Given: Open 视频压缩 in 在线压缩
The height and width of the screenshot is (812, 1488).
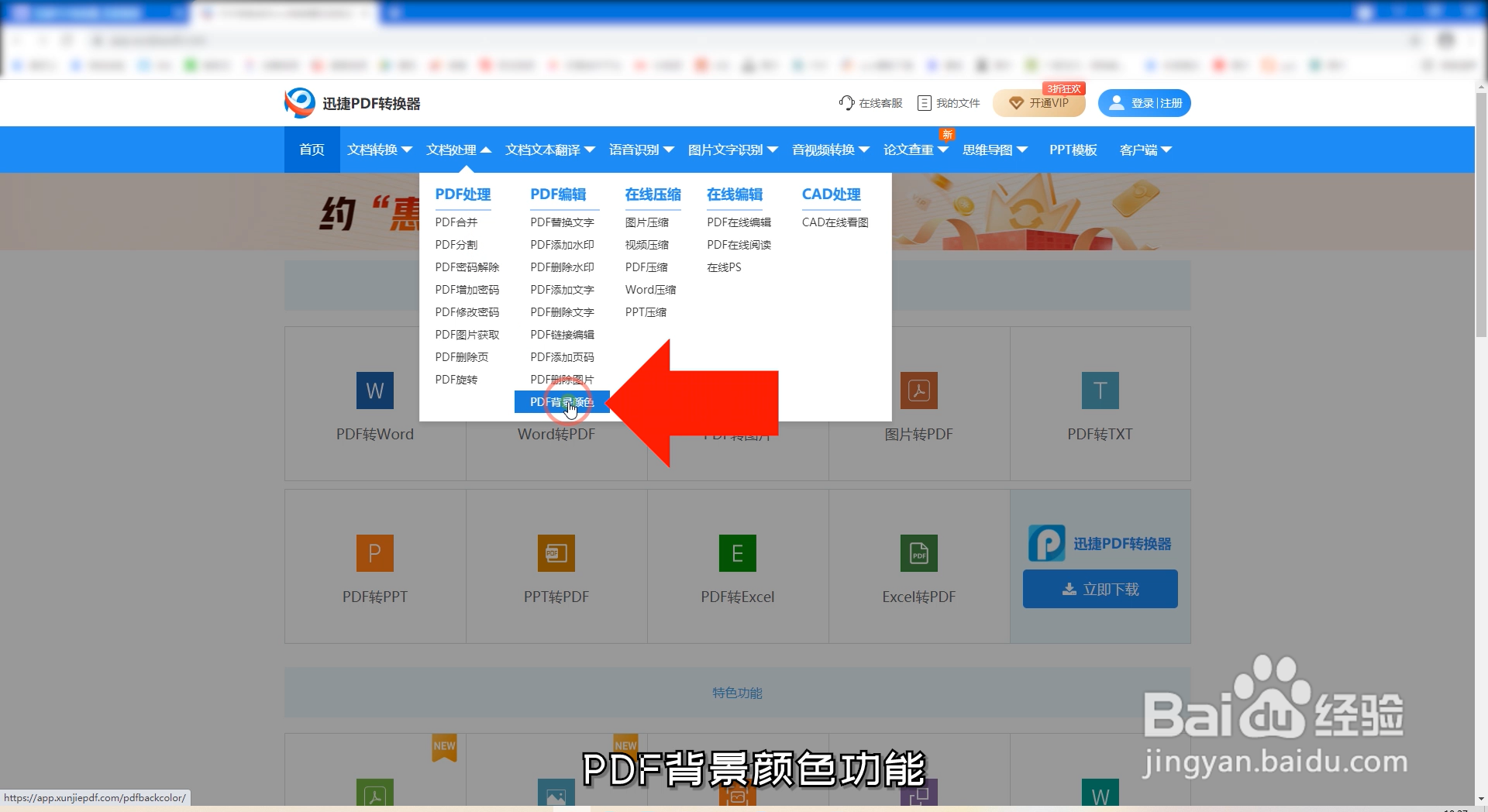Looking at the screenshot, I should coord(647,245).
